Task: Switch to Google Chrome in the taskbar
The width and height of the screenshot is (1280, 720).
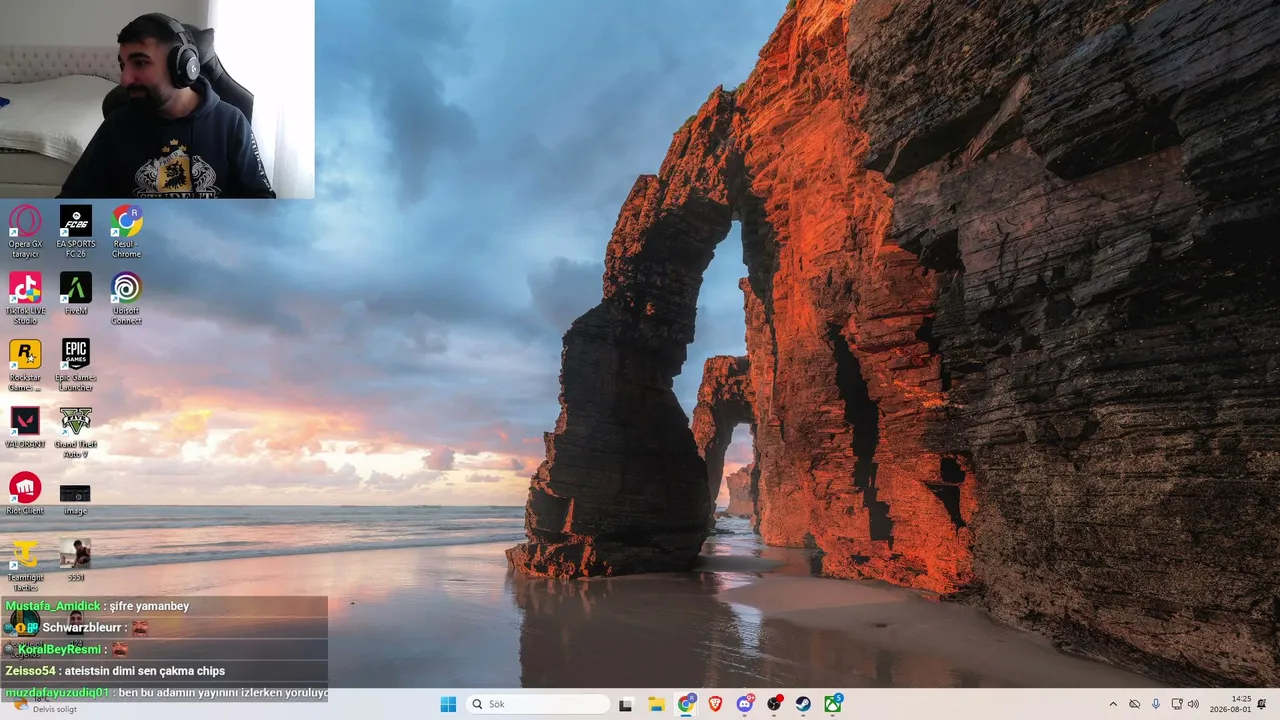Action: click(x=686, y=704)
